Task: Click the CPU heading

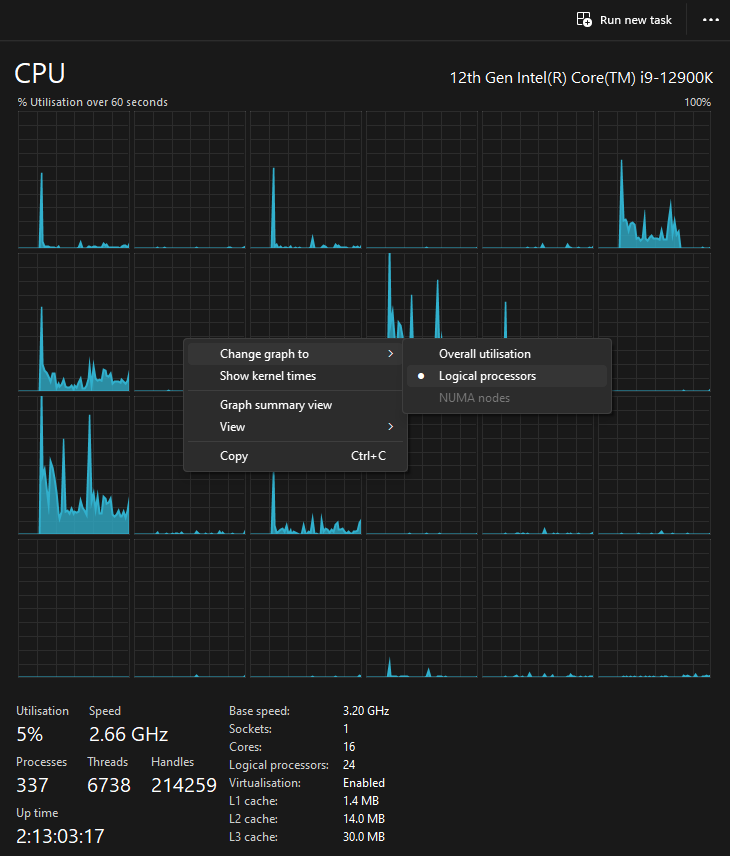Action: (38, 74)
